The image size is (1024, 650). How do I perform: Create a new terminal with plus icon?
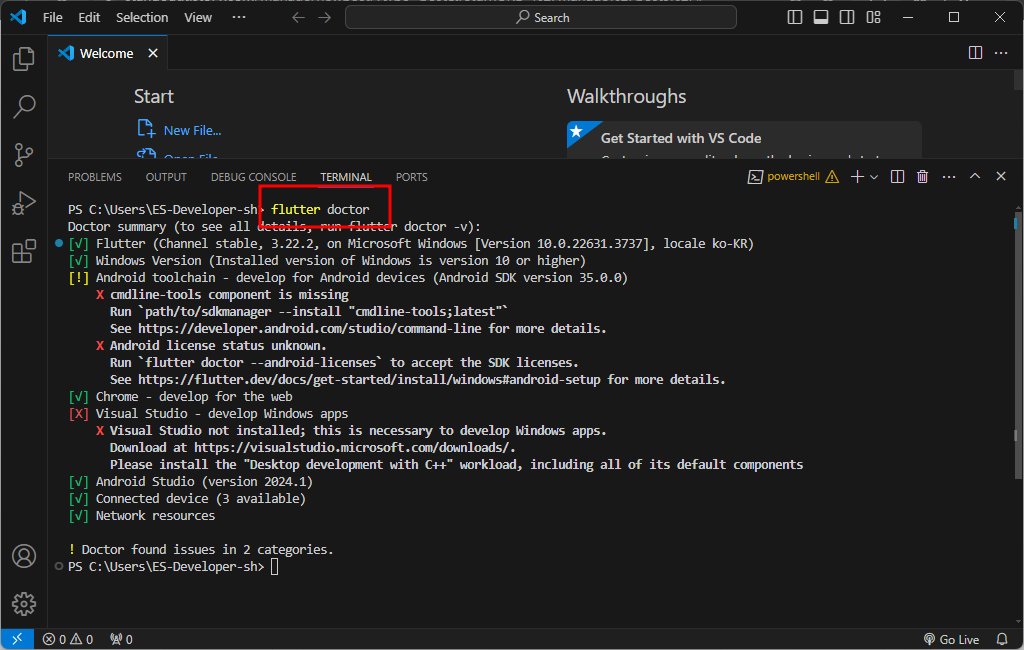(857, 177)
